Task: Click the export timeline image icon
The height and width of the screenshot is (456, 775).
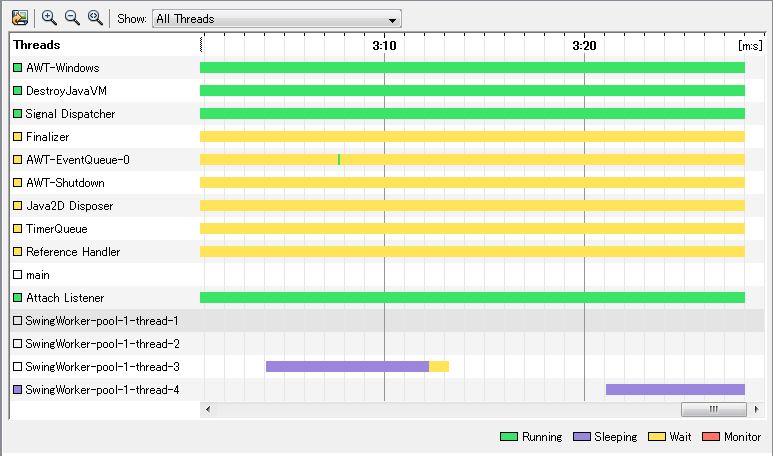Action: [19, 18]
